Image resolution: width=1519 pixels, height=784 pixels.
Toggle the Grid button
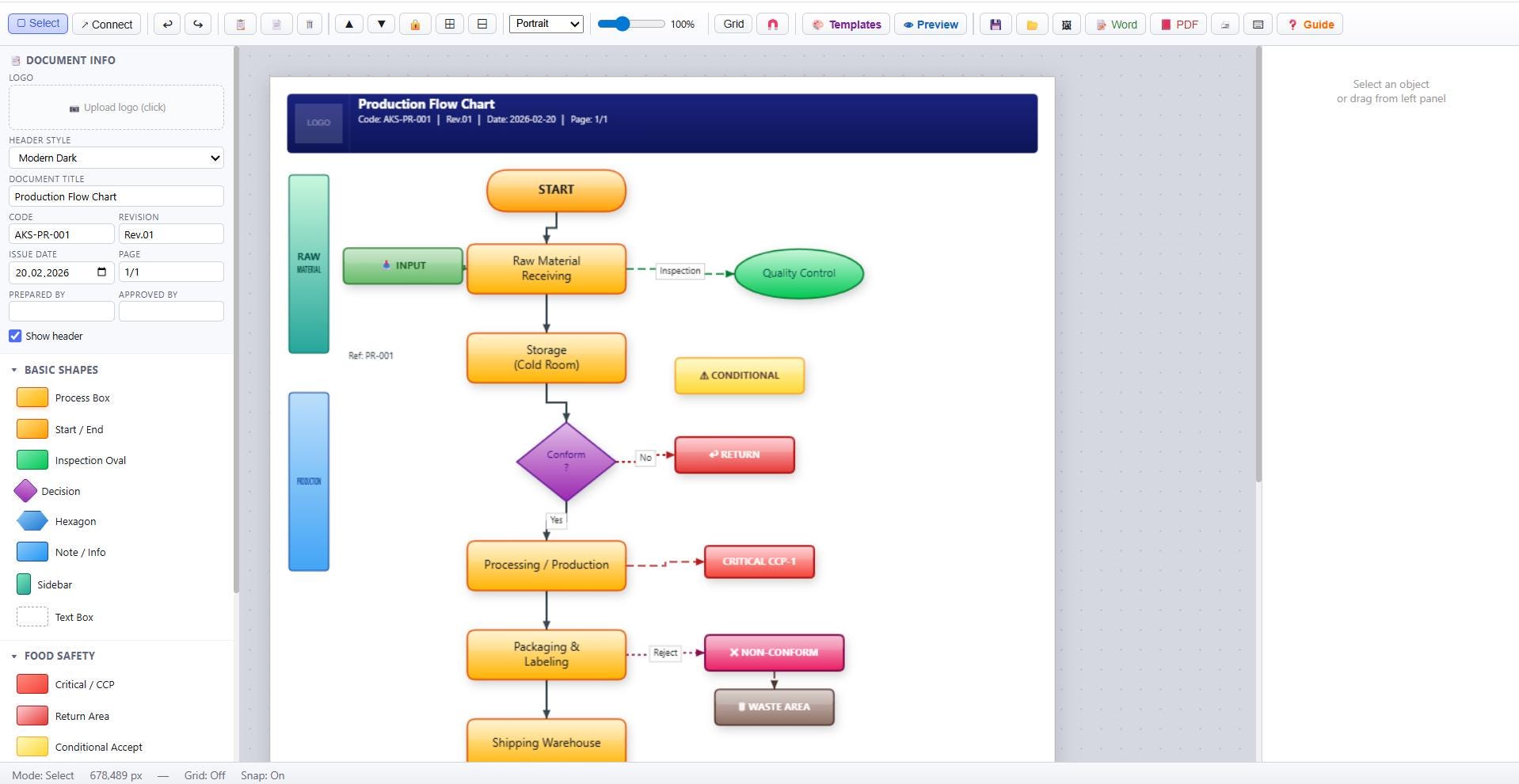click(x=733, y=24)
